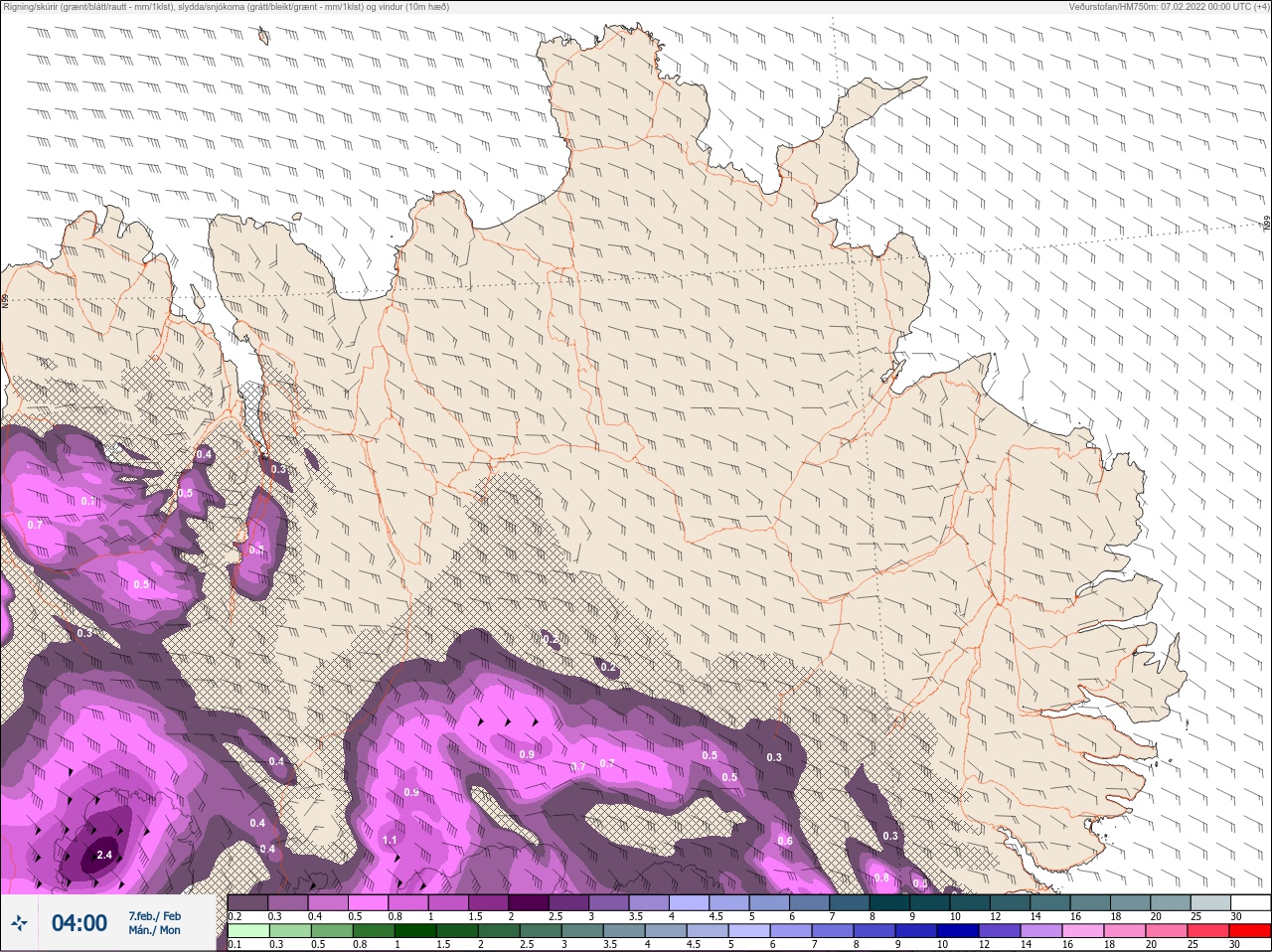The image size is (1272, 952).
Task: Select white snow swatch after value 30
Action: (x=1251, y=902)
